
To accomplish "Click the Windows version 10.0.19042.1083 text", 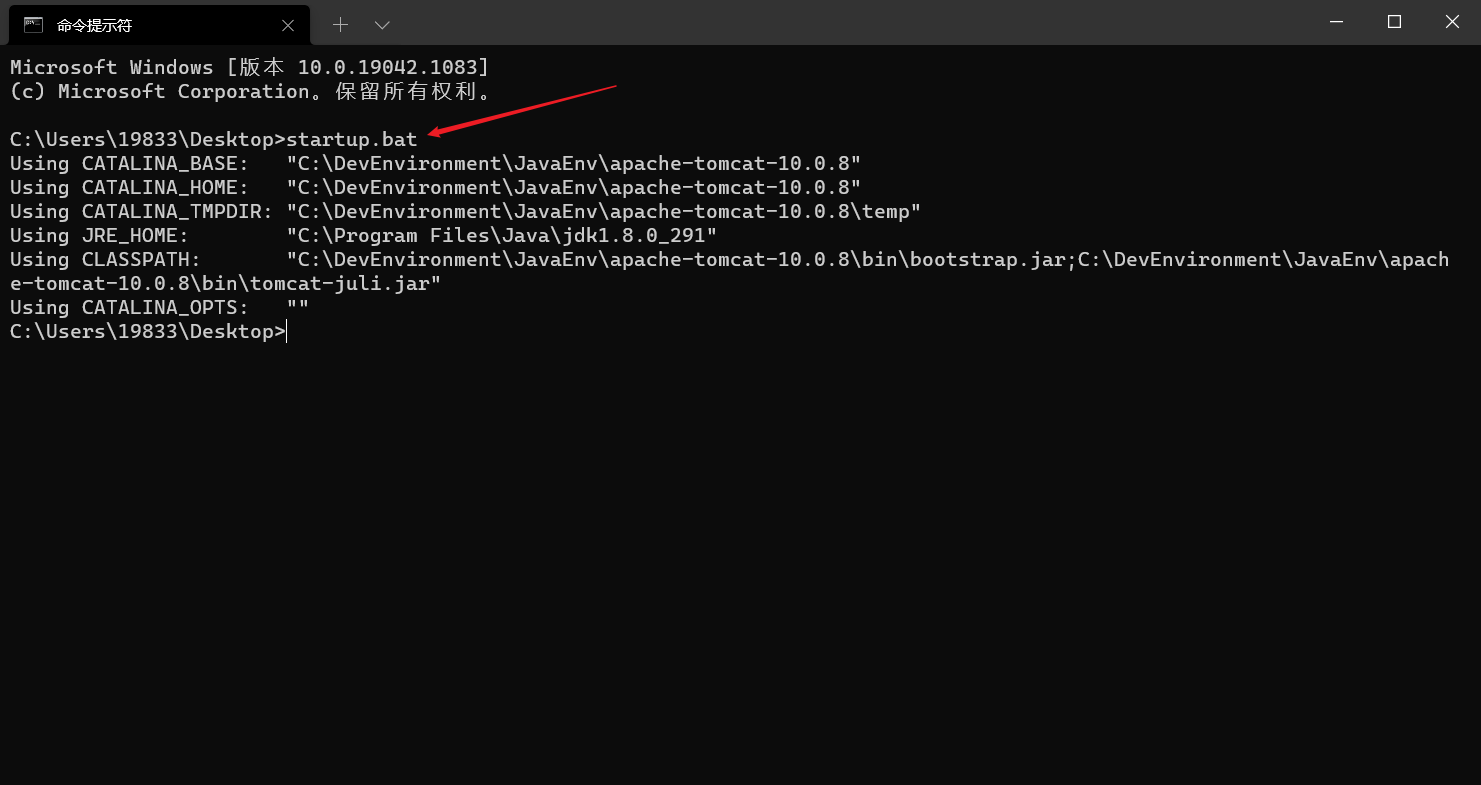I will pos(388,67).
